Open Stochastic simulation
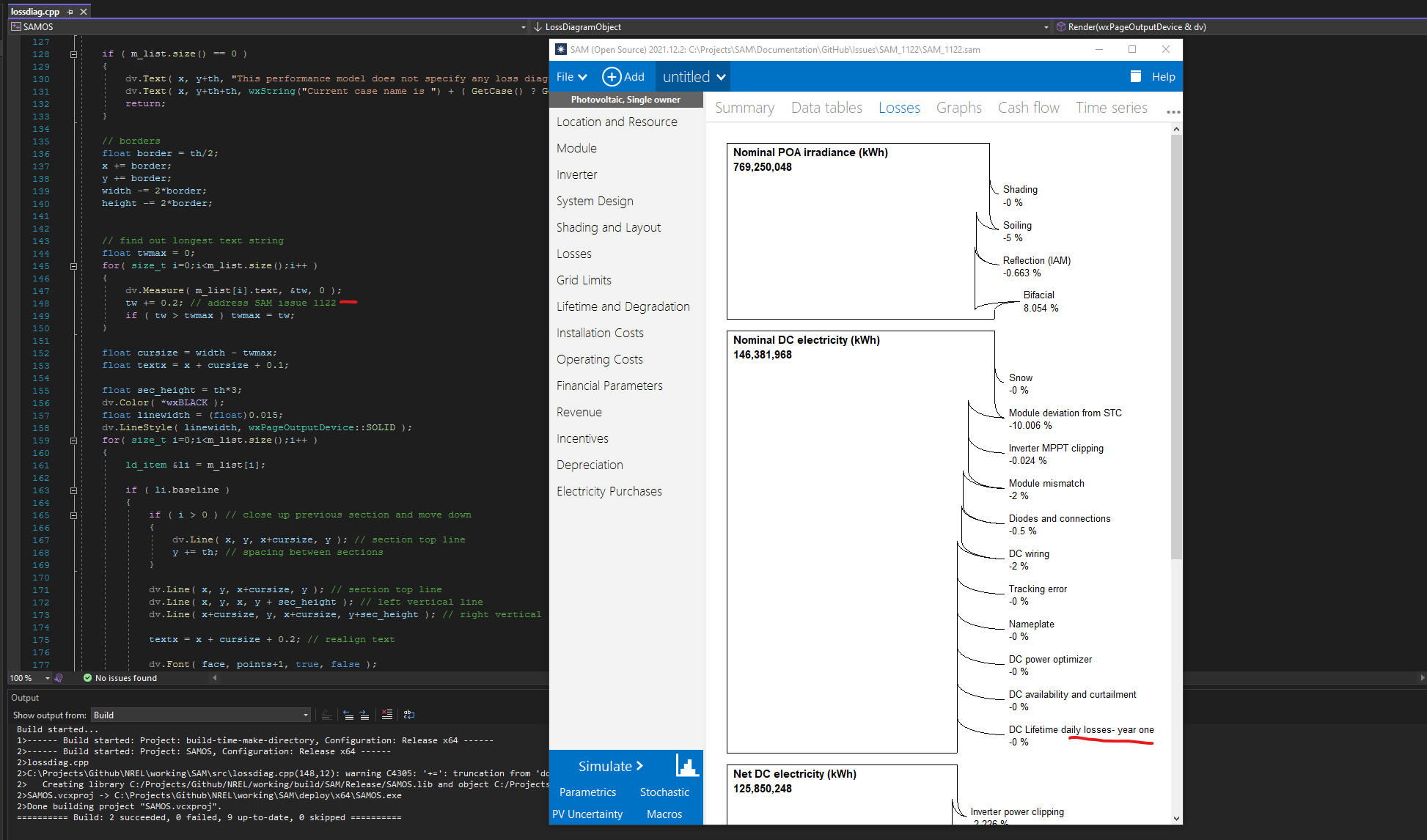Viewport: 1427px width, 840px height. click(664, 792)
